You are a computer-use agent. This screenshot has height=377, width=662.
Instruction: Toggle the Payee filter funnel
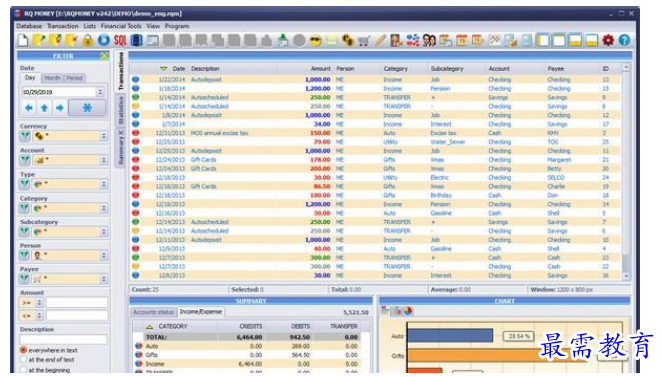[25, 279]
